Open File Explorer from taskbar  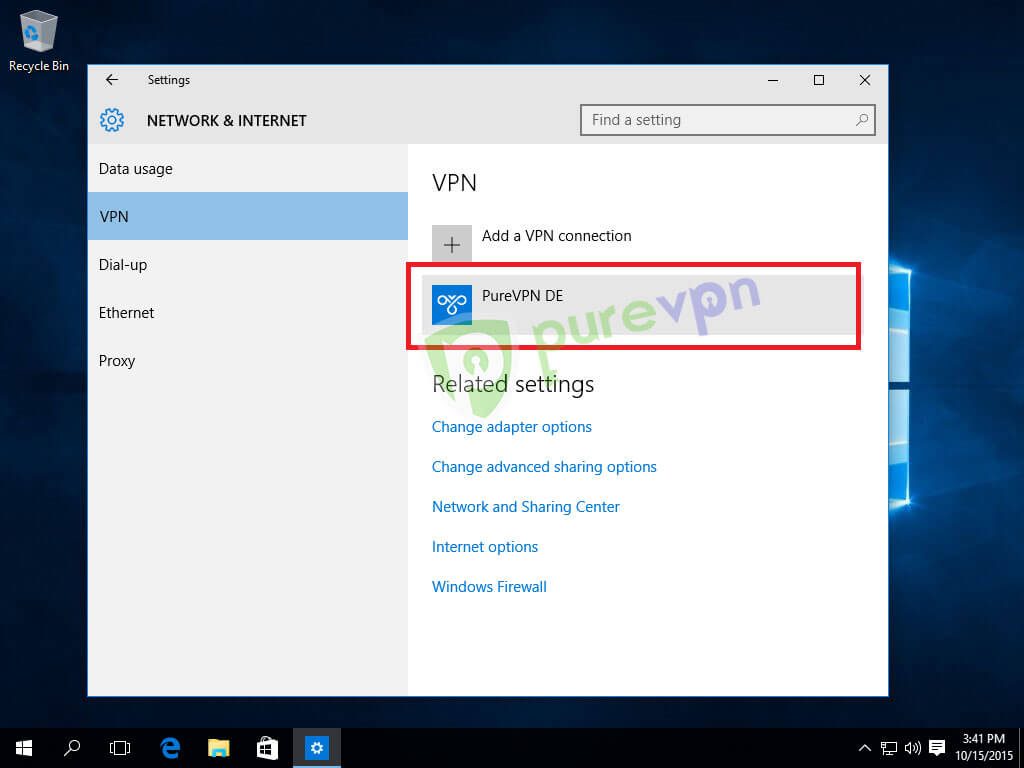click(x=219, y=748)
